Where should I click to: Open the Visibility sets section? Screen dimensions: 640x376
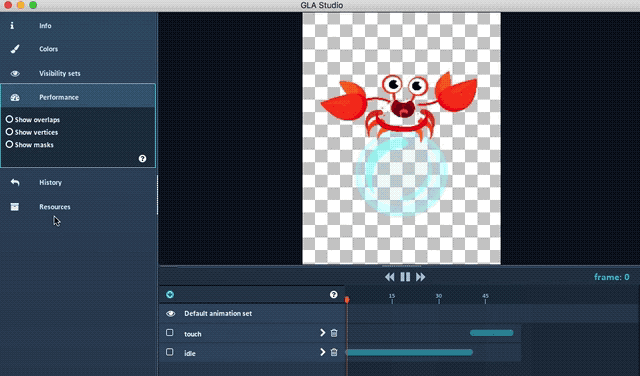[x=78, y=73]
